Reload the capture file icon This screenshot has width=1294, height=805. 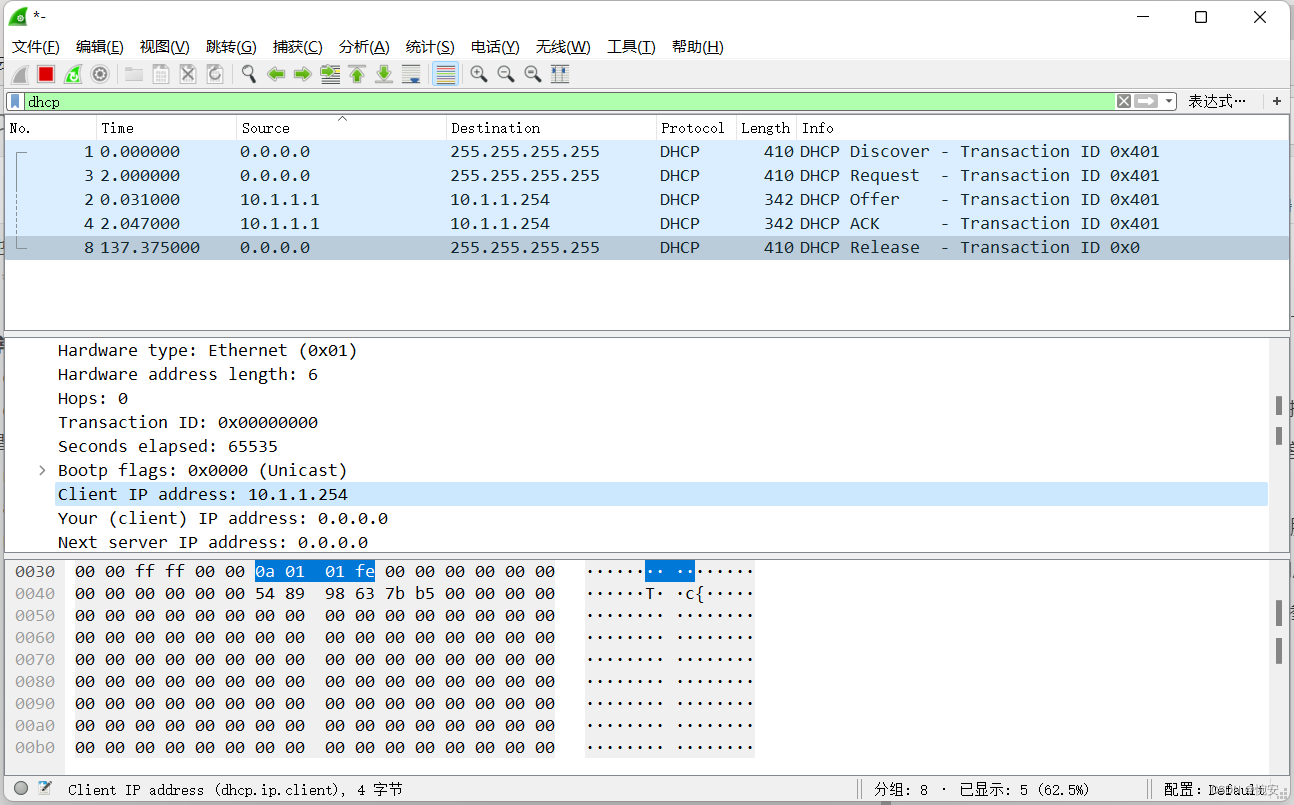214,74
